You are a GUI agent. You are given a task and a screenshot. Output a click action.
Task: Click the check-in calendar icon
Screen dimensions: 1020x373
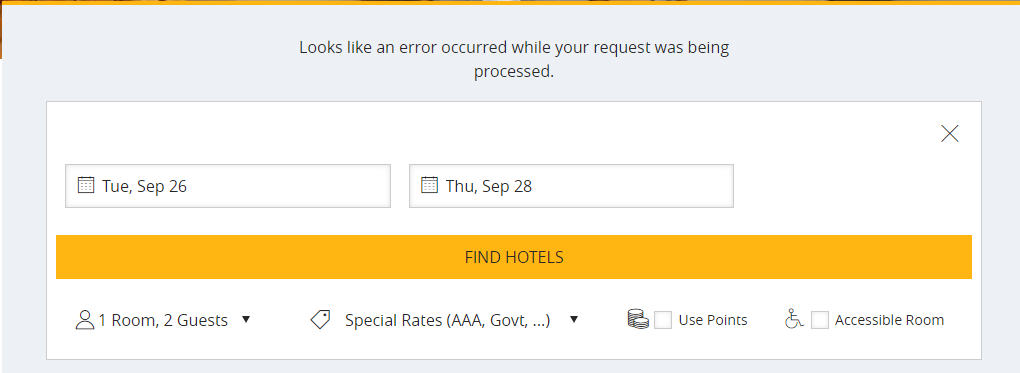click(x=86, y=186)
